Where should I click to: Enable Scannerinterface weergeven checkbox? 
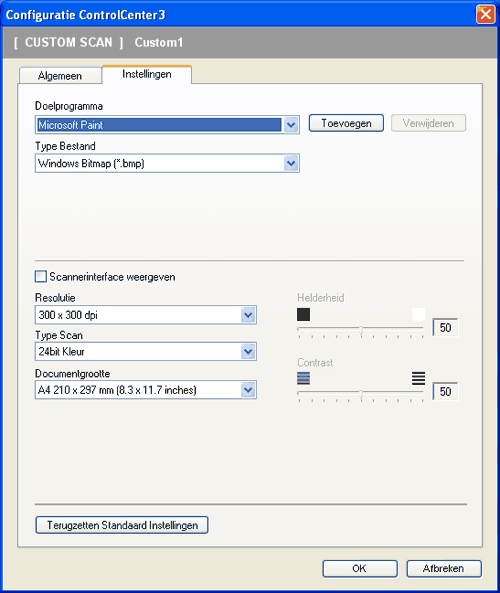coord(40,276)
